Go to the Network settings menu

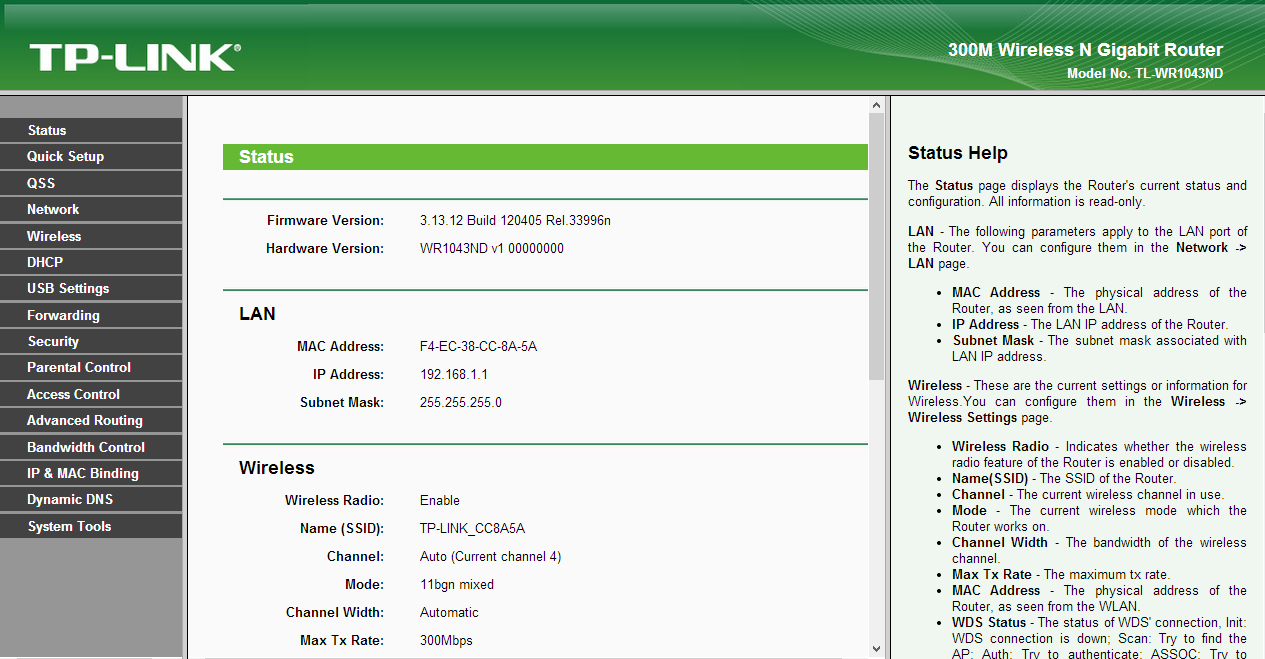coord(91,209)
